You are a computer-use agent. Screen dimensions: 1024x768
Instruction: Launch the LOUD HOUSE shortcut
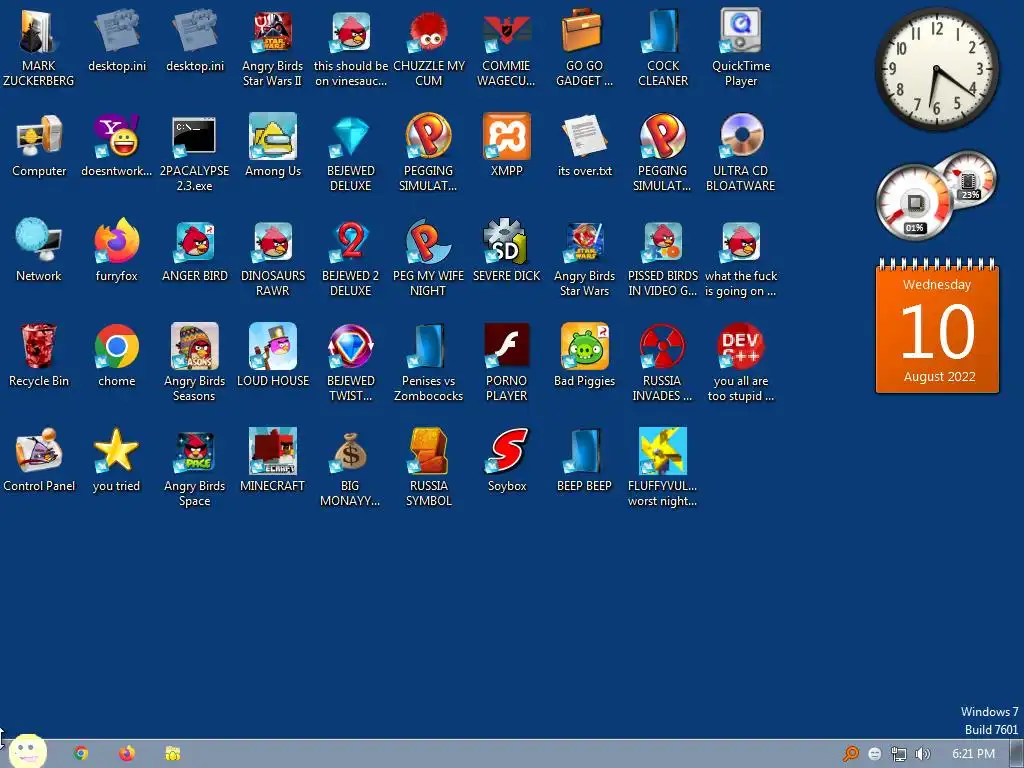point(272,355)
